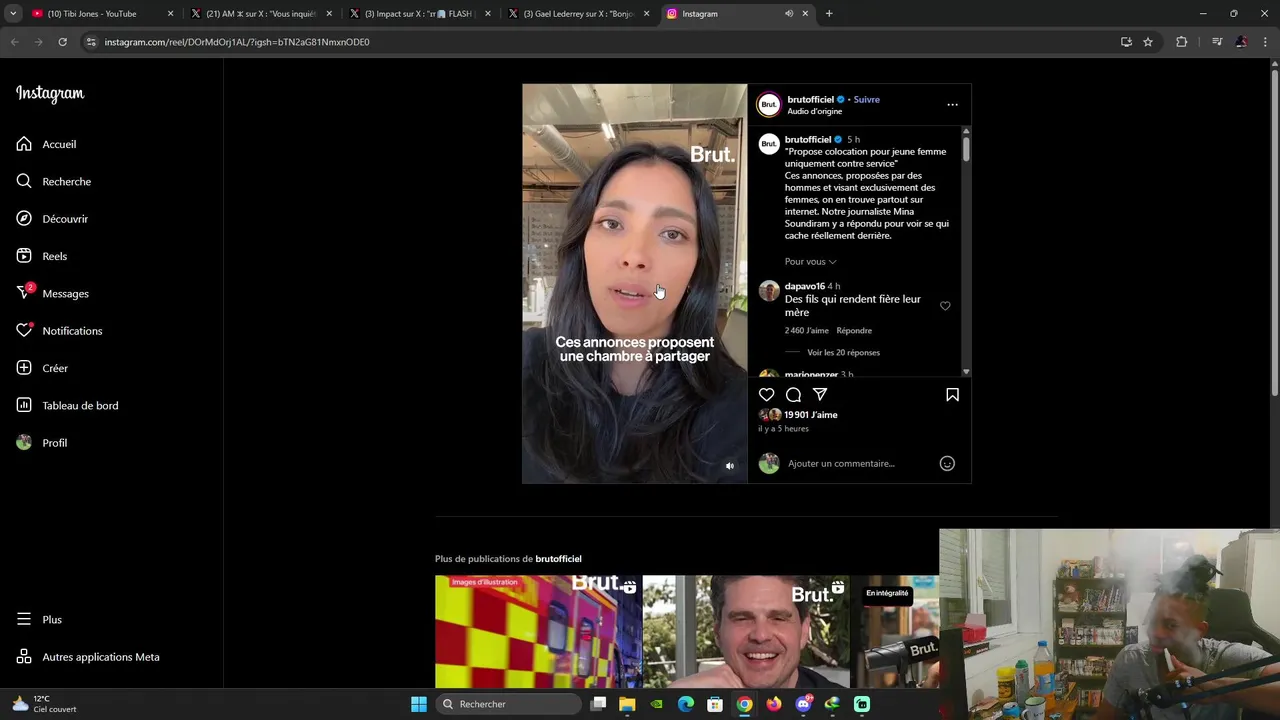Open Reels from the sidebar
The width and height of the screenshot is (1280, 720).
pos(42,256)
